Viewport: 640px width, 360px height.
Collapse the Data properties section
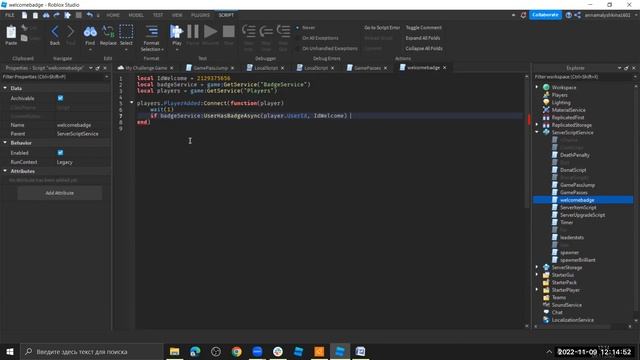click(x=5, y=88)
